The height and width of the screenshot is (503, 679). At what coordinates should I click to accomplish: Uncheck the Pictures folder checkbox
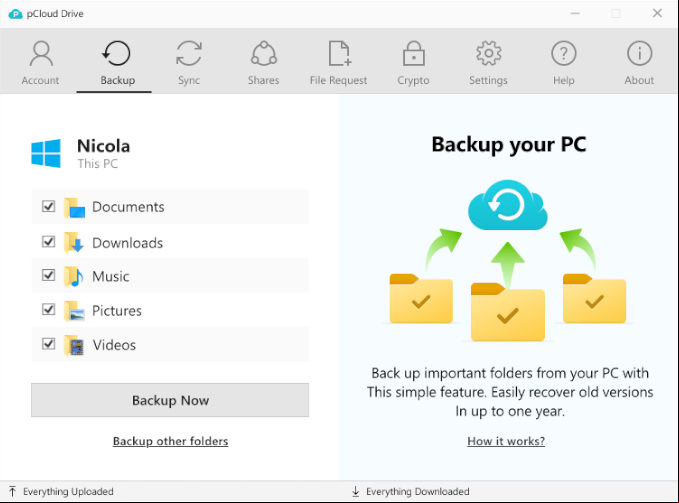(x=48, y=309)
